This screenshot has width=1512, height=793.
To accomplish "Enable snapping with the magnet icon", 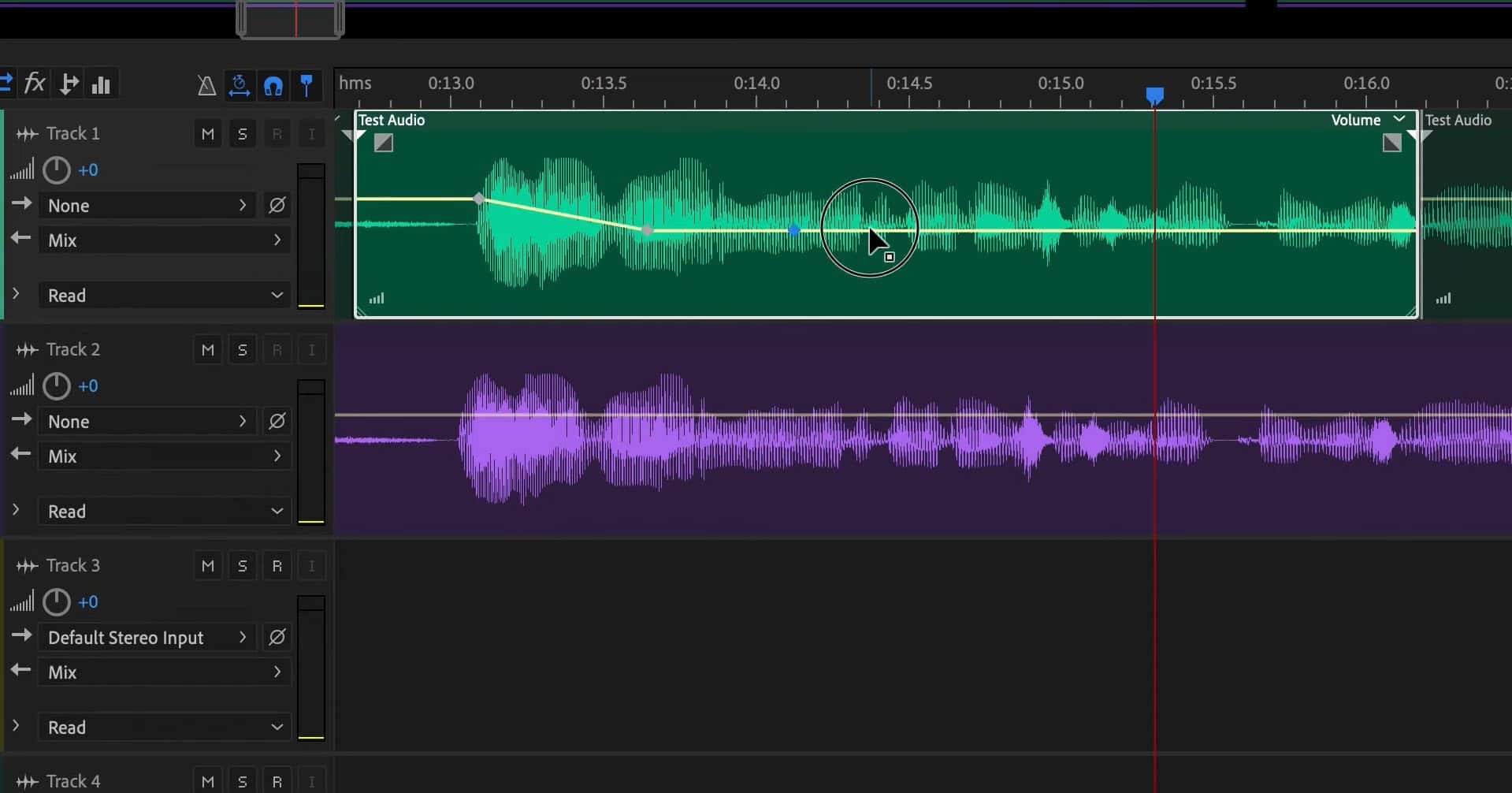I will tap(273, 86).
